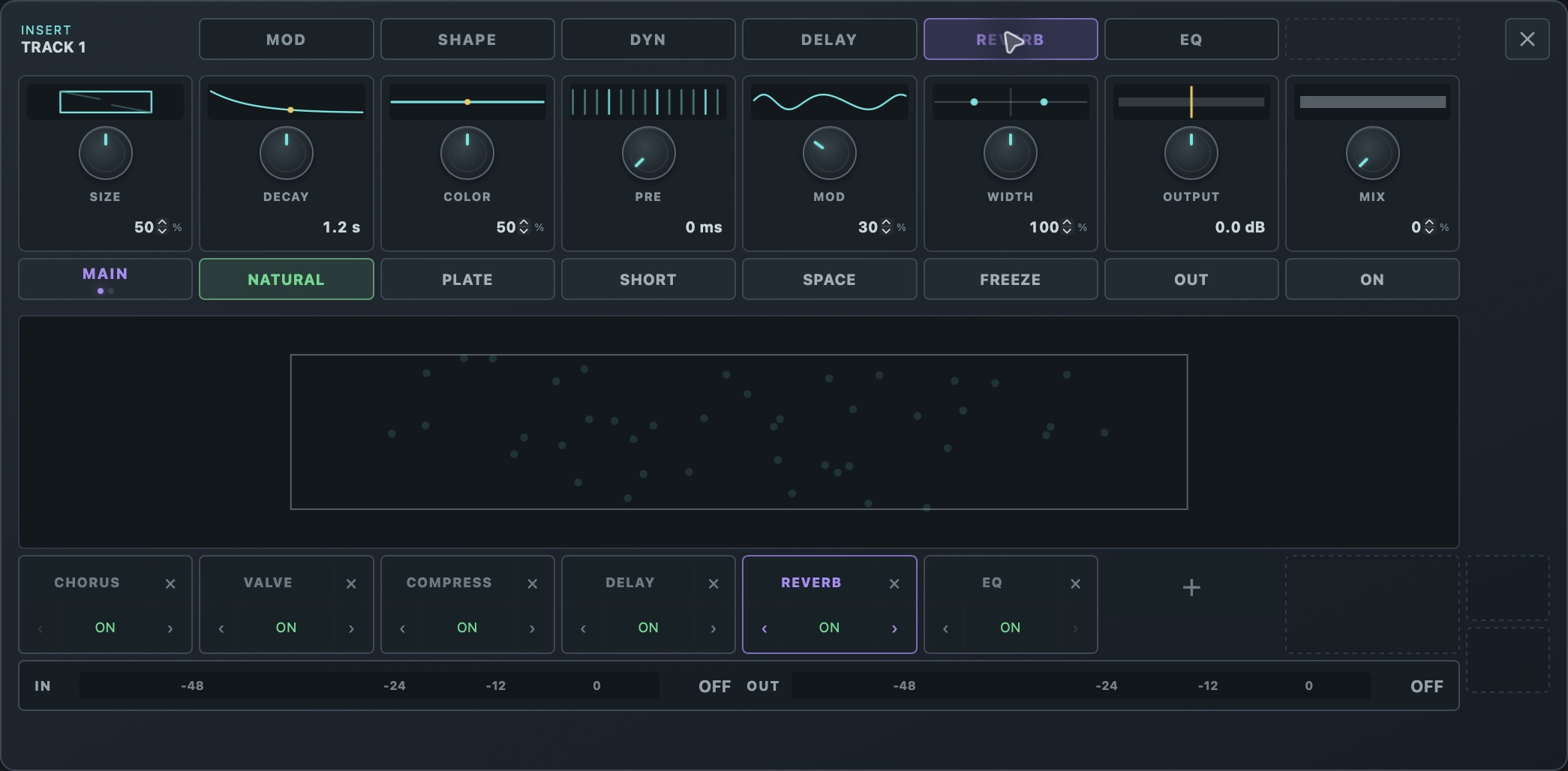Screen dimensions: 1568x771
Task: Remove the COMPRESS effect slot
Action: point(532,583)
